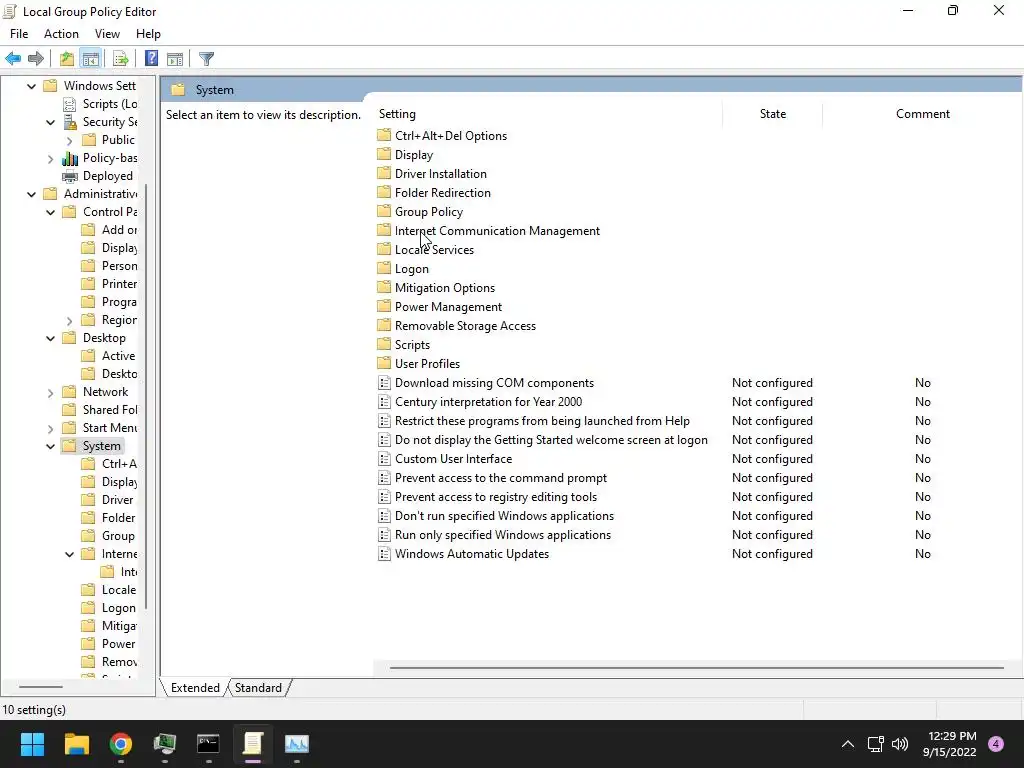Sort by the State column header
The height and width of the screenshot is (768, 1024).
(773, 114)
